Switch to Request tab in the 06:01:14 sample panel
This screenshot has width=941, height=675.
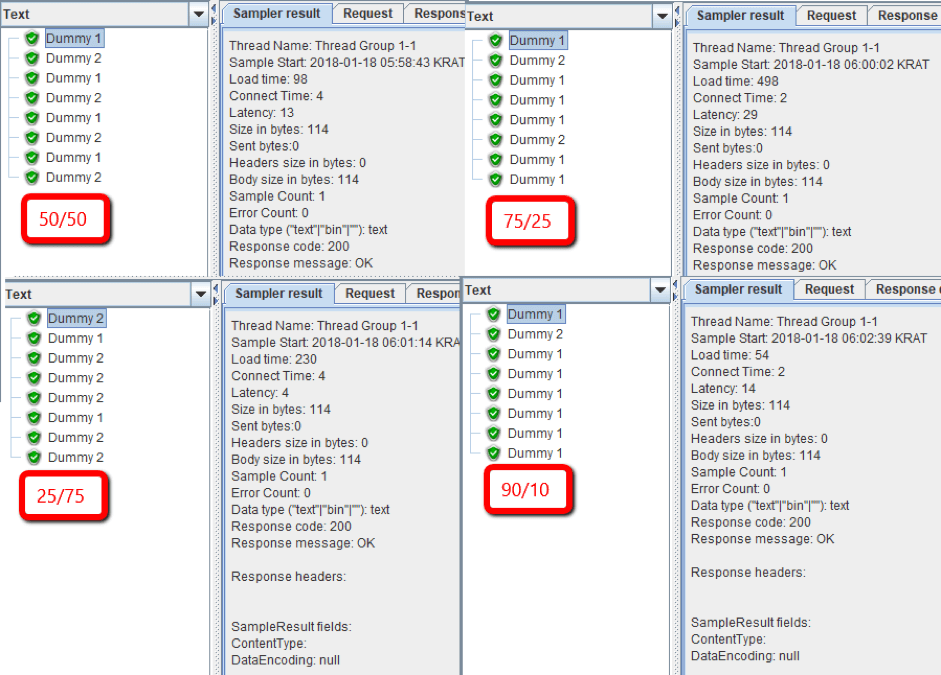[370, 293]
